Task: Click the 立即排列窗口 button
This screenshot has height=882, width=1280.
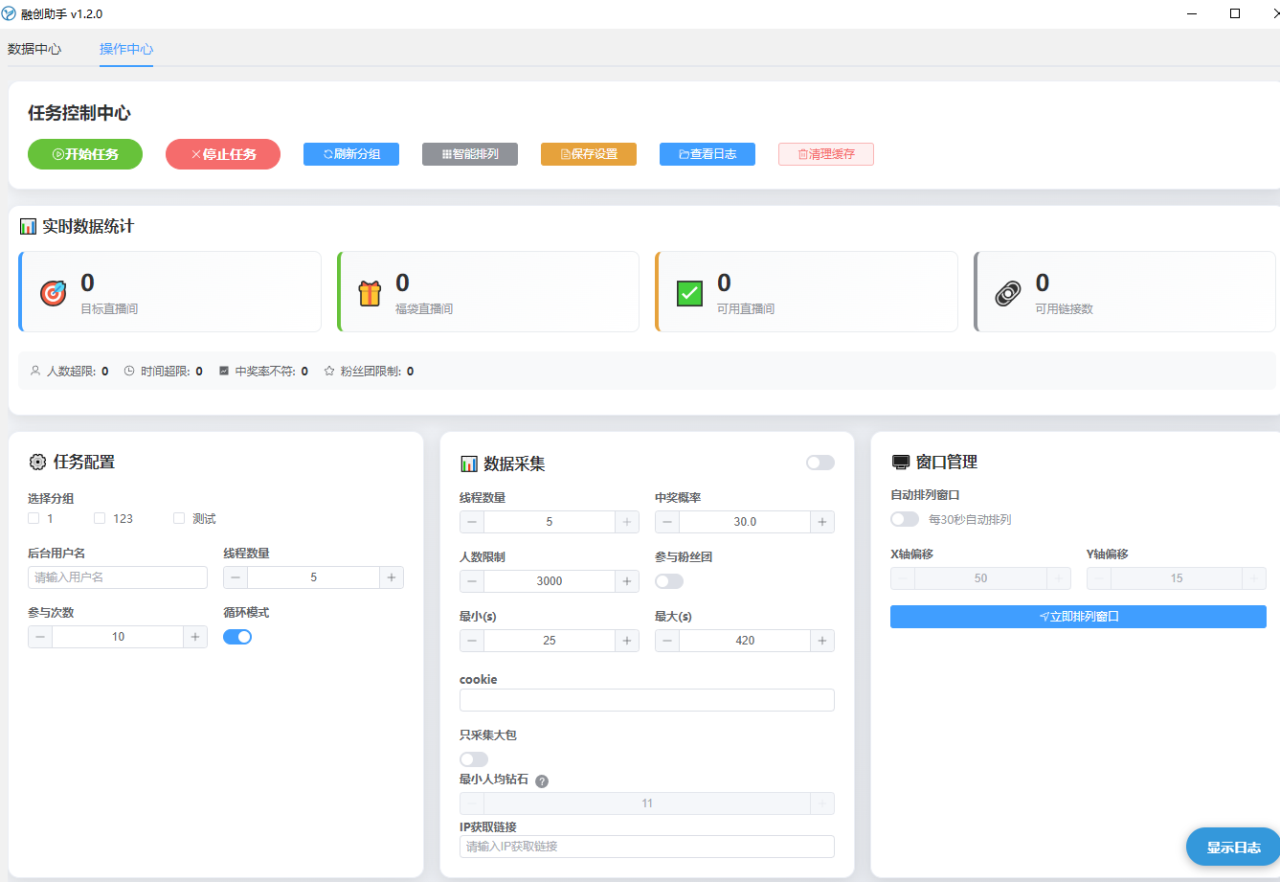Action: click(1078, 617)
